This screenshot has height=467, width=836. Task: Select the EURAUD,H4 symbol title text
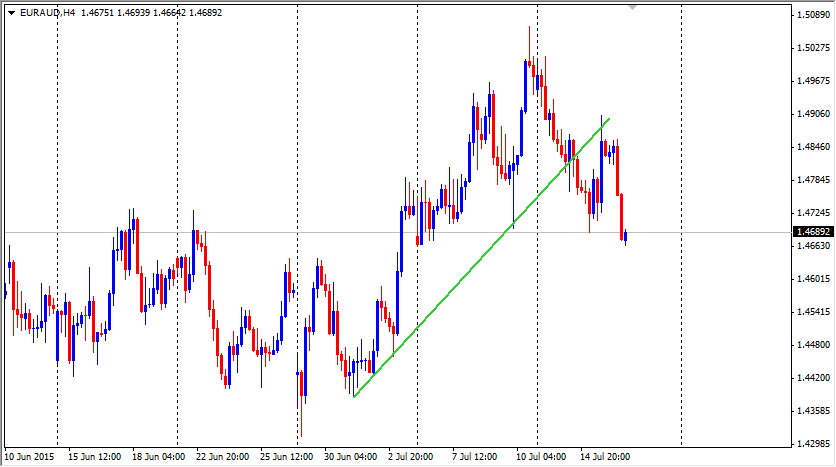[x=47, y=13]
